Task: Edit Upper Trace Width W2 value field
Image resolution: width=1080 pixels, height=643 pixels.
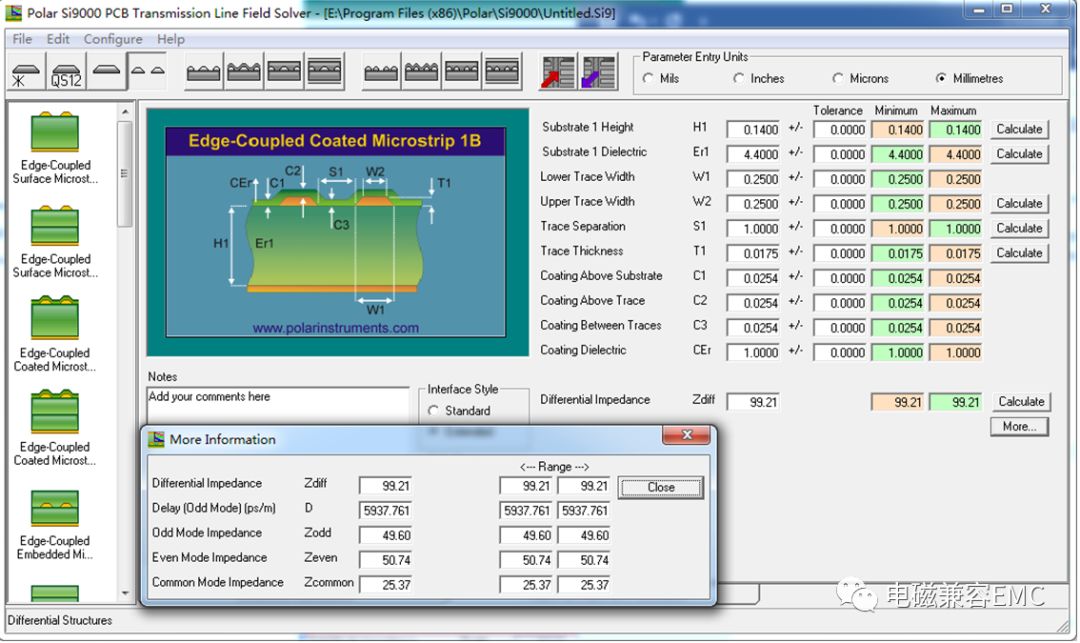Action: click(x=753, y=204)
